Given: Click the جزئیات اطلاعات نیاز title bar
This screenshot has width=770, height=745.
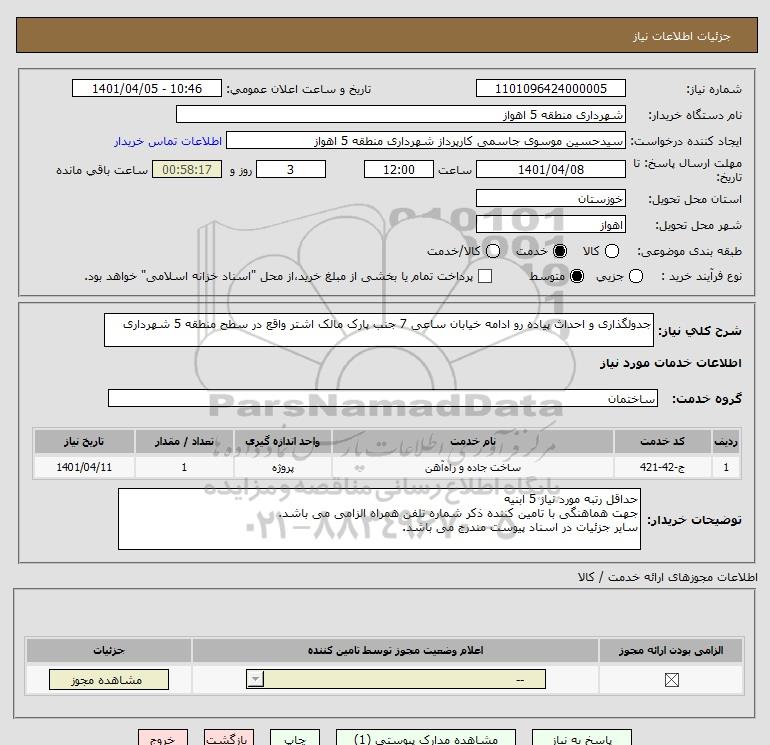Looking at the screenshot, I should [386, 35].
